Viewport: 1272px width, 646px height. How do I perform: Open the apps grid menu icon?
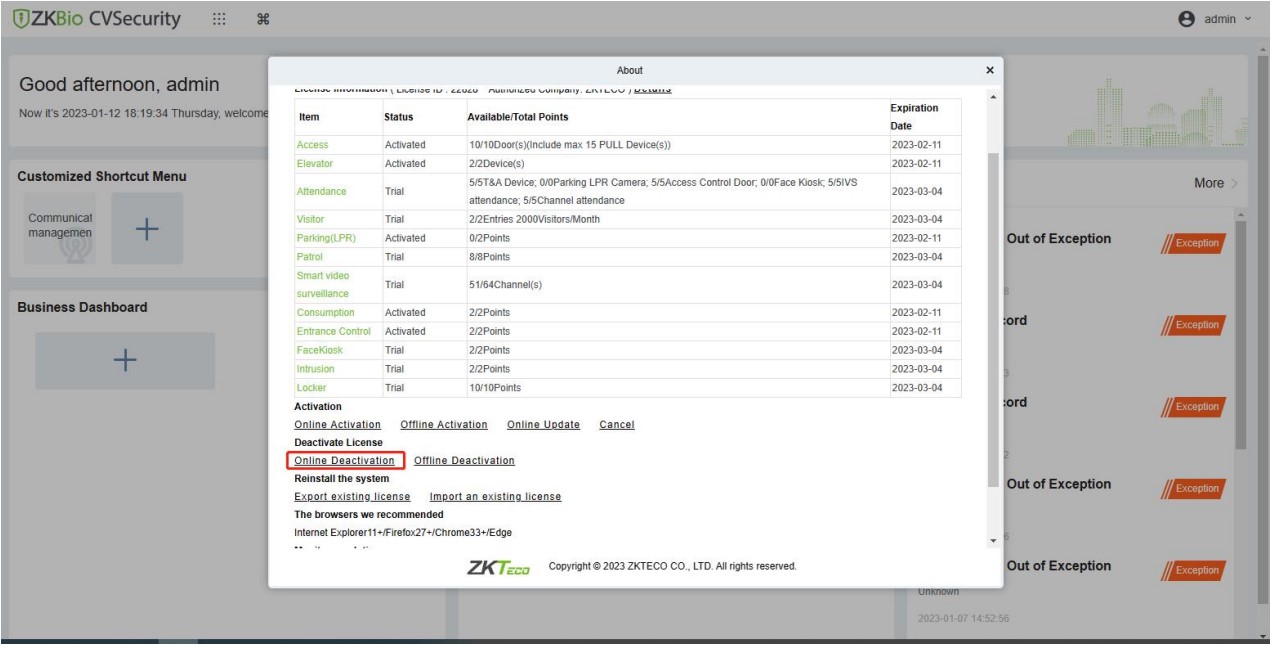[220, 19]
